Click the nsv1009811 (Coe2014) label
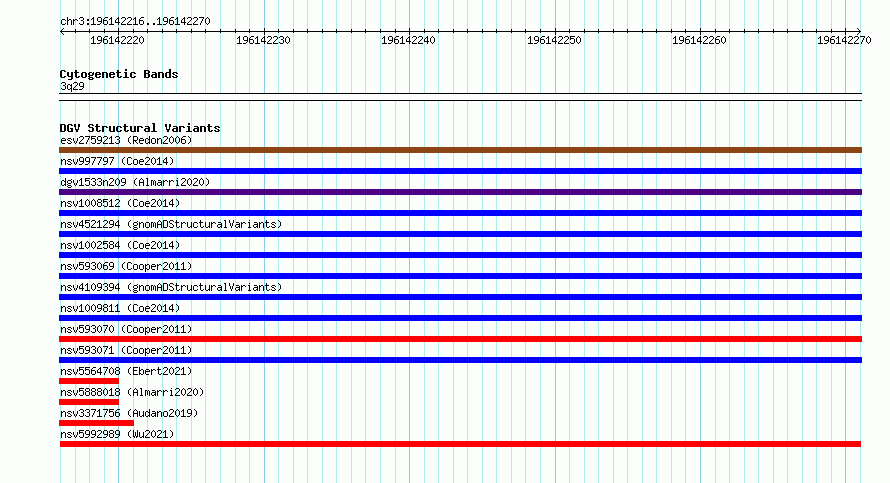Screen dimensions: 890x483 120,308
